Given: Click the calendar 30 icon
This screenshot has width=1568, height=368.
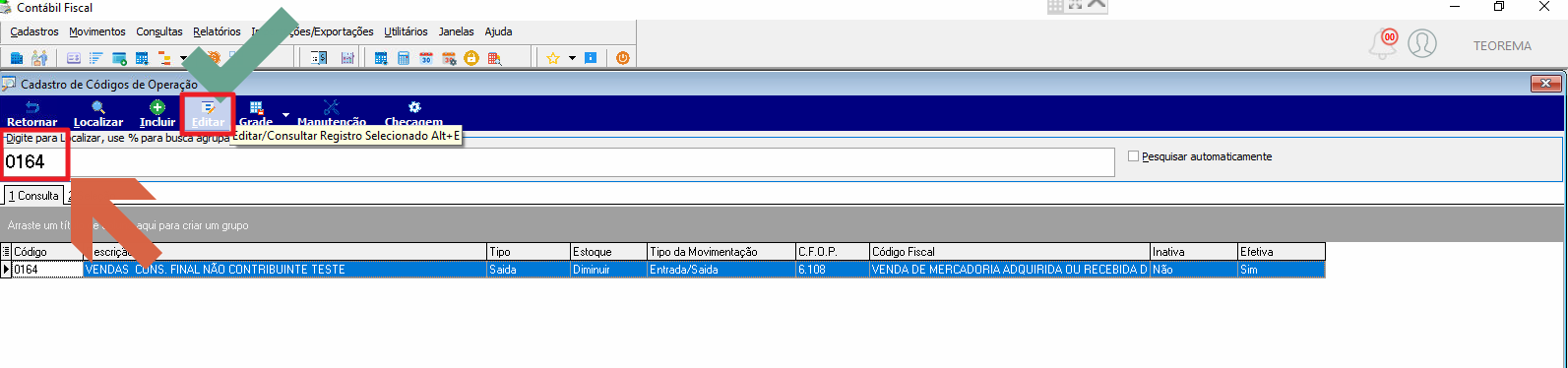Looking at the screenshot, I should tap(426, 58).
